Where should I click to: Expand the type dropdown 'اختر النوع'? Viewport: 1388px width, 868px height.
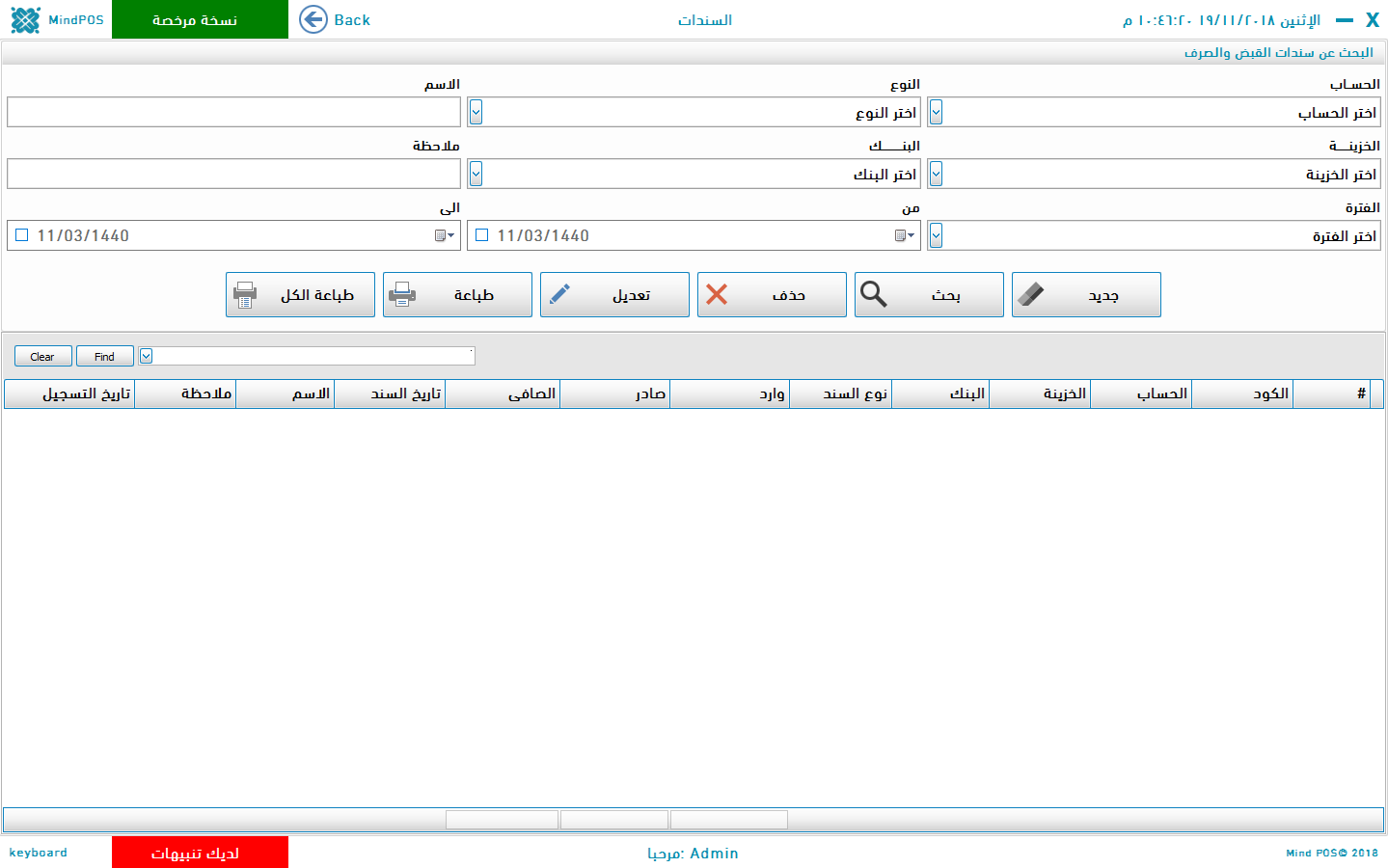[x=476, y=113]
